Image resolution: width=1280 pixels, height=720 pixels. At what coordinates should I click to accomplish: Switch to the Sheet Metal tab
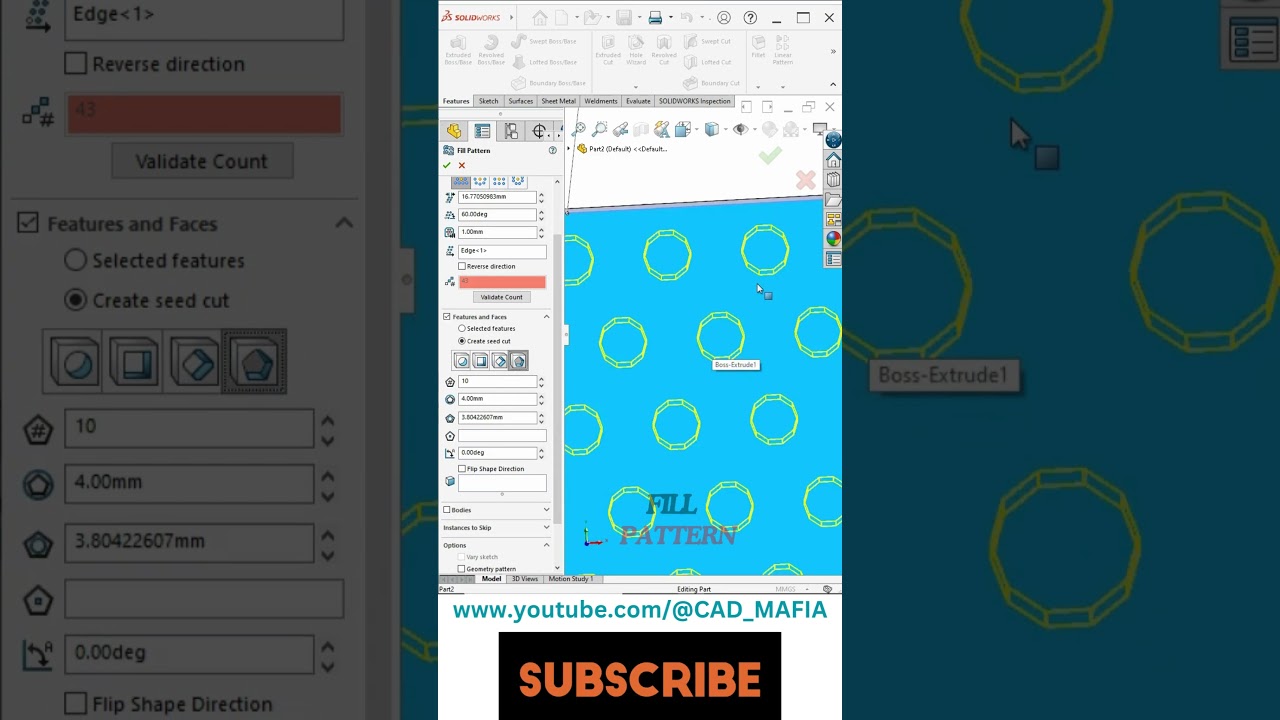point(559,101)
